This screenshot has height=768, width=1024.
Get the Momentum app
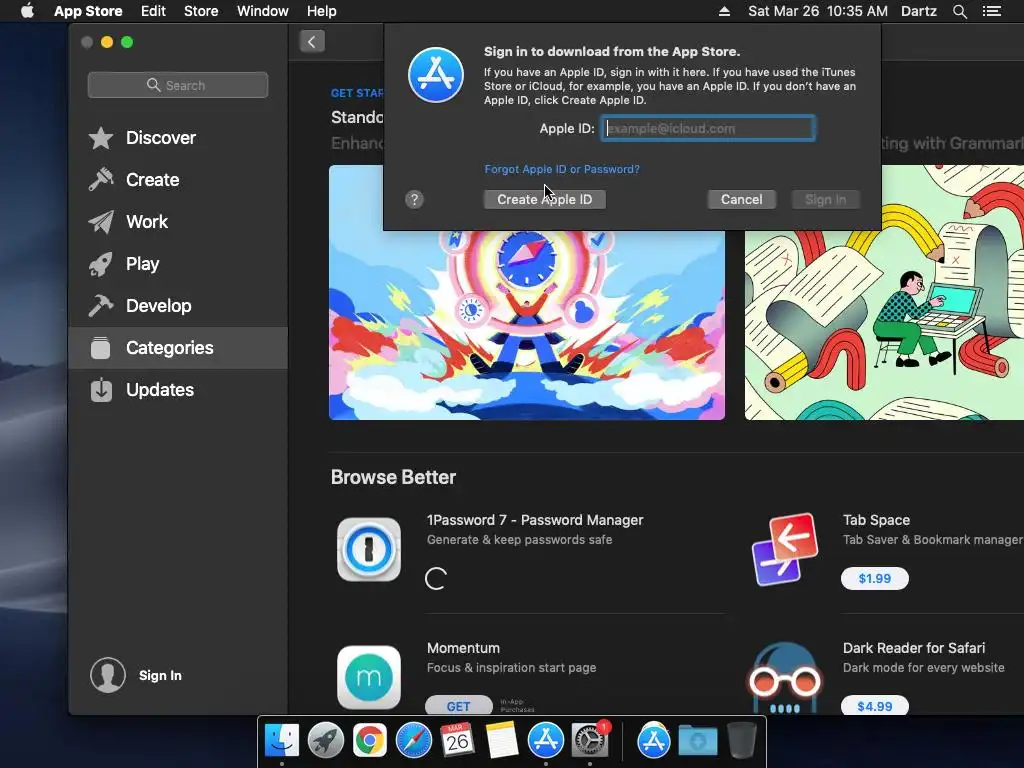click(458, 706)
